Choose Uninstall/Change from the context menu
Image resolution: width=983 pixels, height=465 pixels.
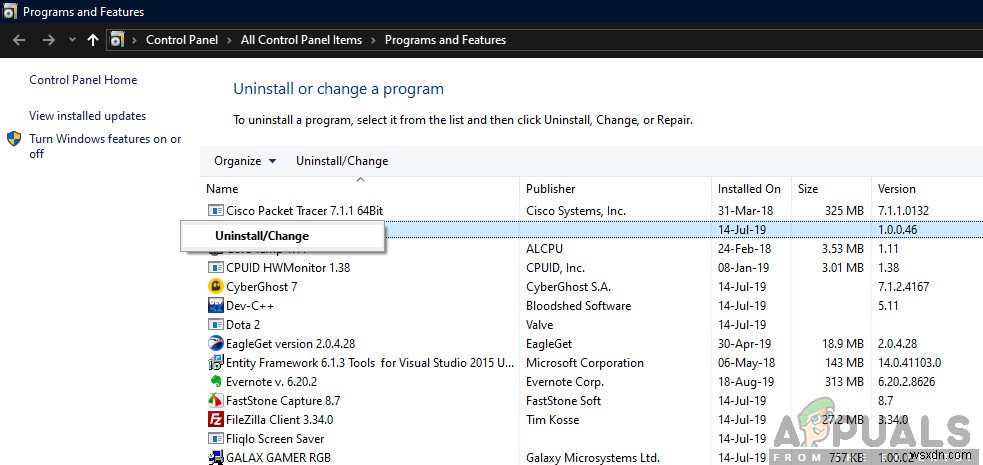(262, 236)
